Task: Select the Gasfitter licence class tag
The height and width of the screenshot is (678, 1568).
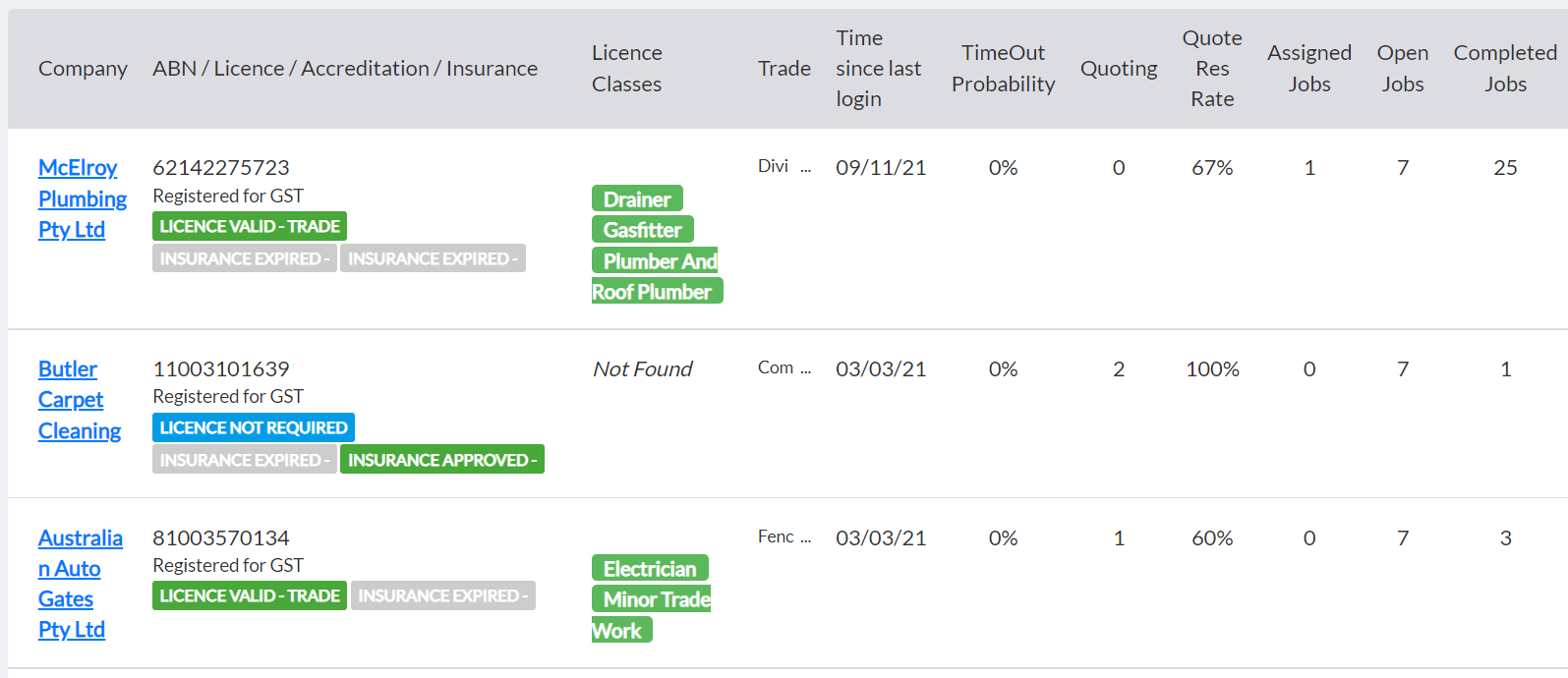Action: [643, 229]
